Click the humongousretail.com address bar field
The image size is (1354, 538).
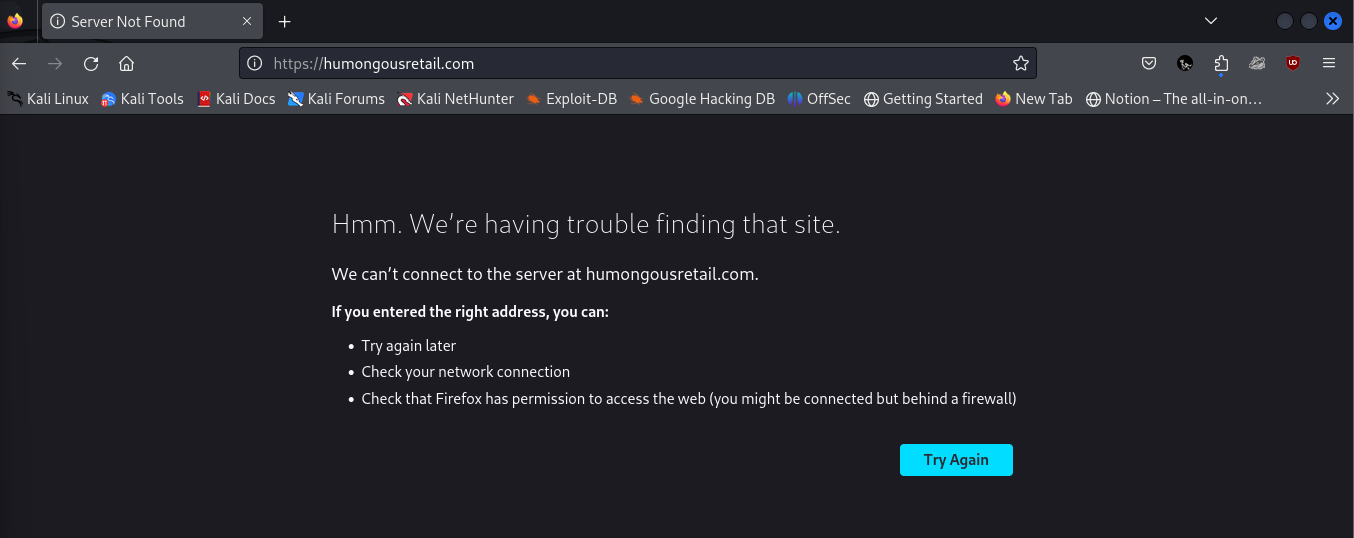(630, 64)
